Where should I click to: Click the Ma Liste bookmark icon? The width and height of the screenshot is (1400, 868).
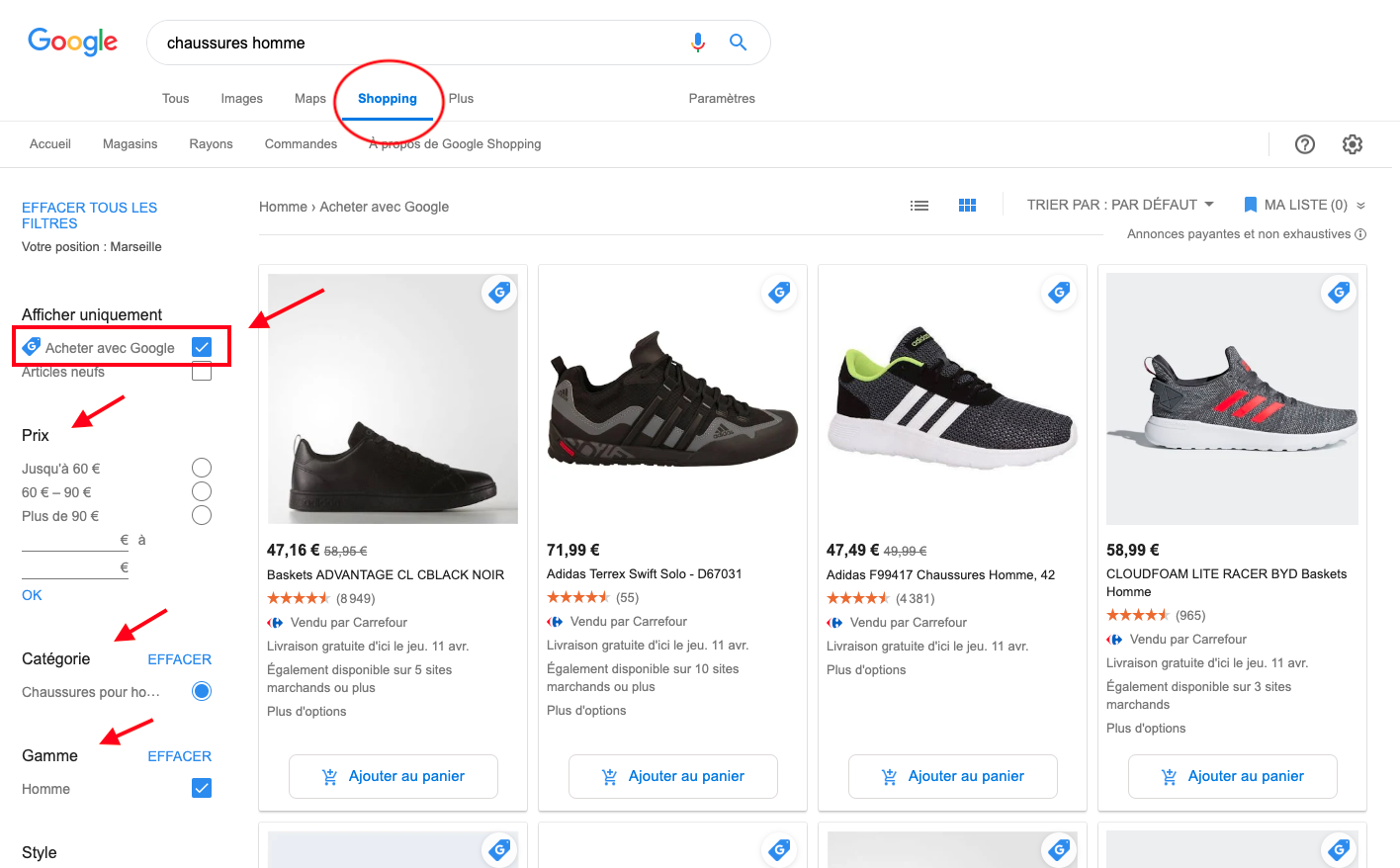click(1250, 205)
